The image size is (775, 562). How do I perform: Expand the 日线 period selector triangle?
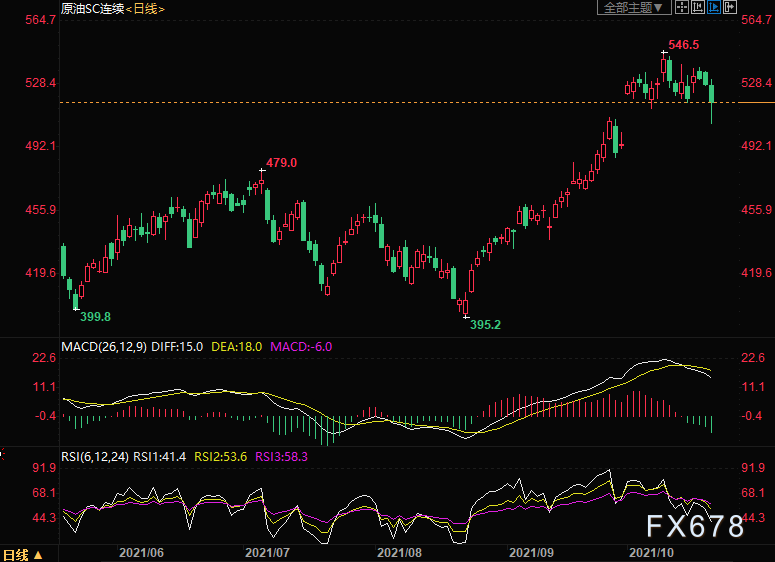(39, 555)
